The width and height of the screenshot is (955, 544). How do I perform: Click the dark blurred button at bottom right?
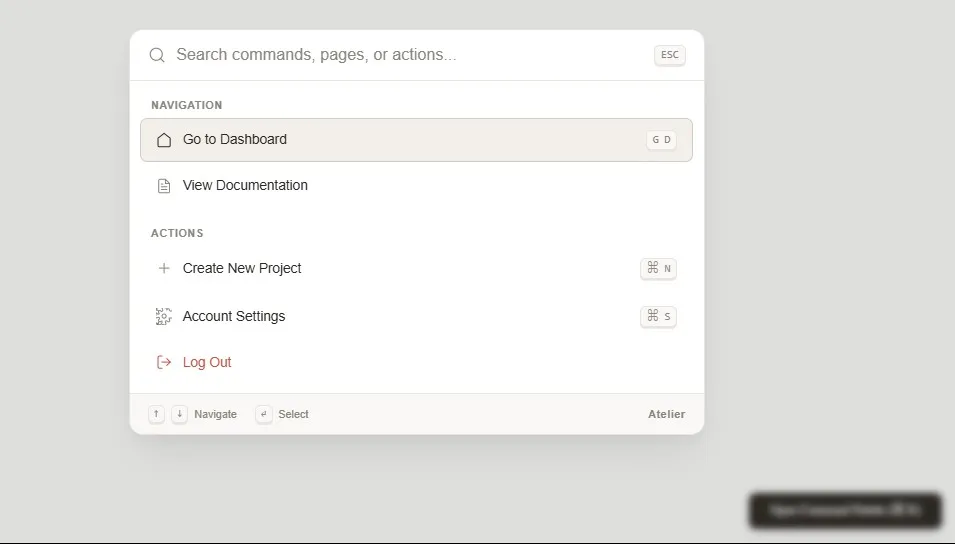845,510
